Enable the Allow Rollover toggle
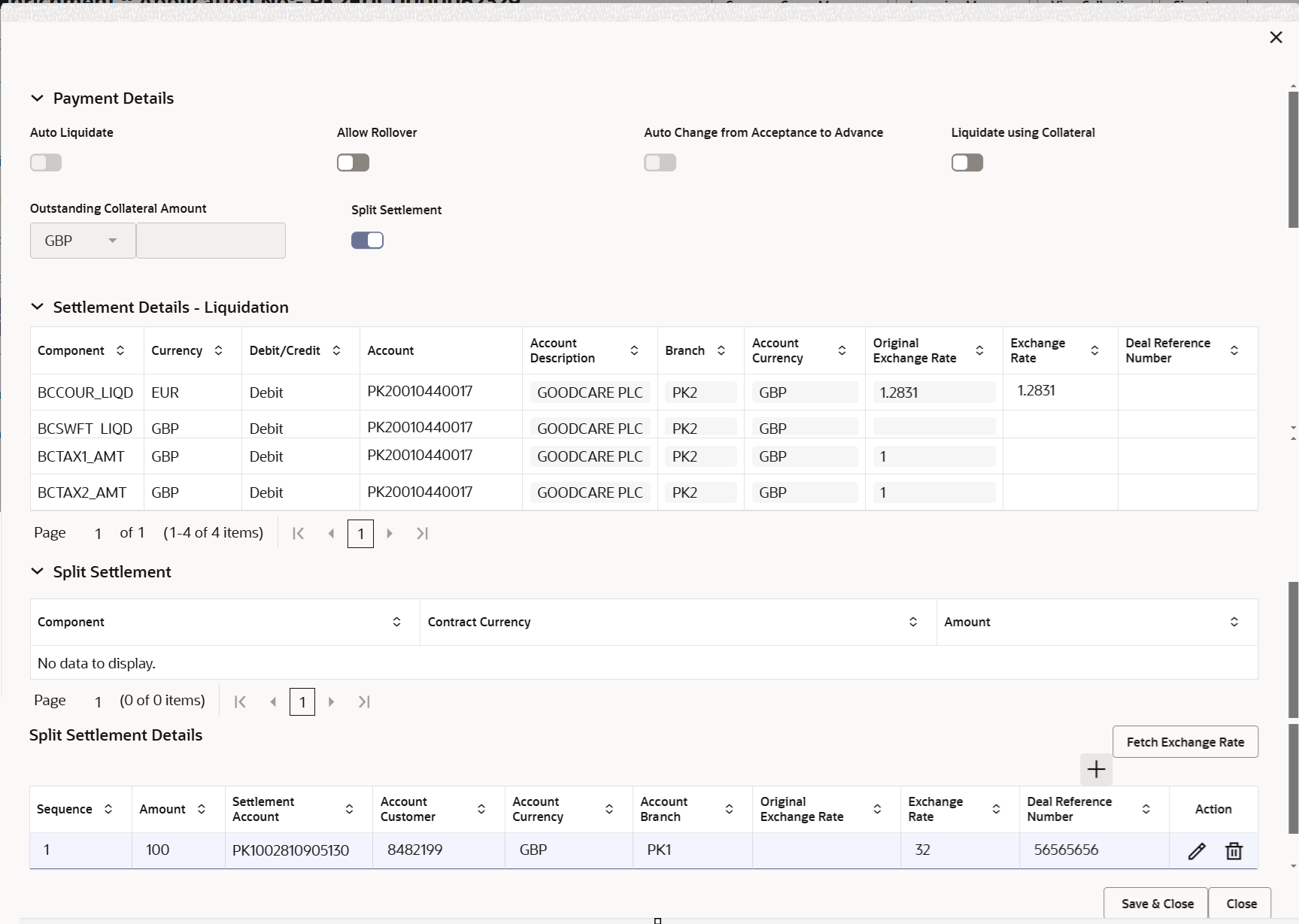This screenshot has height=924, width=1299. 353,162
